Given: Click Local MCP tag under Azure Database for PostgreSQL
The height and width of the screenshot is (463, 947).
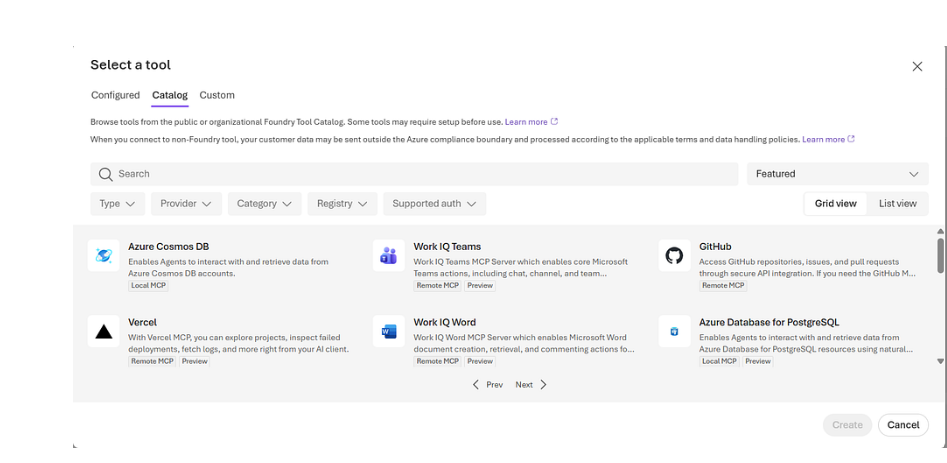Looking at the screenshot, I should coord(719,361).
